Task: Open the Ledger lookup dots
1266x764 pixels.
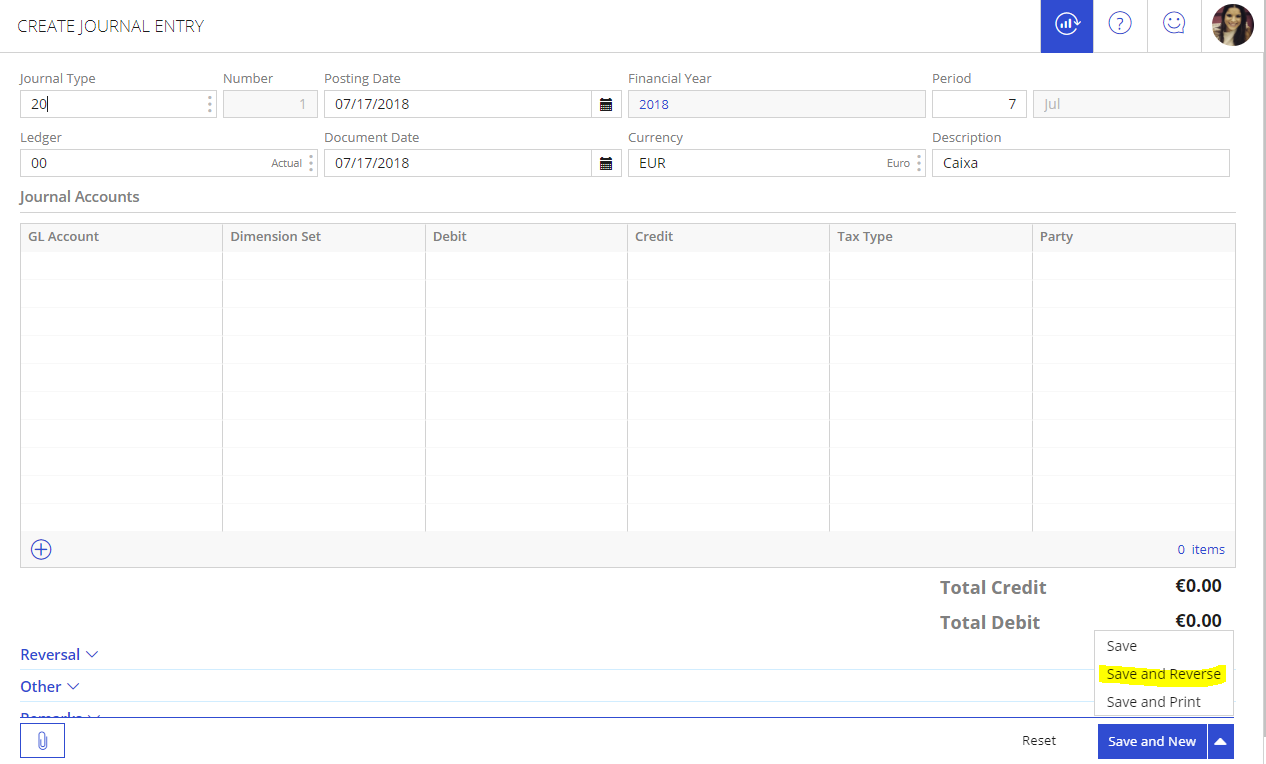Action: point(311,163)
